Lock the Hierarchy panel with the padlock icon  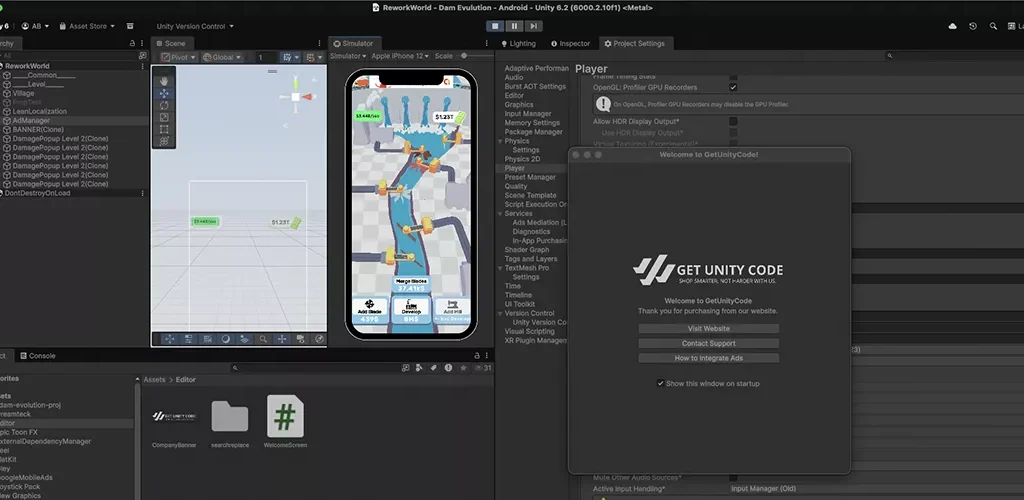click(x=133, y=43)
